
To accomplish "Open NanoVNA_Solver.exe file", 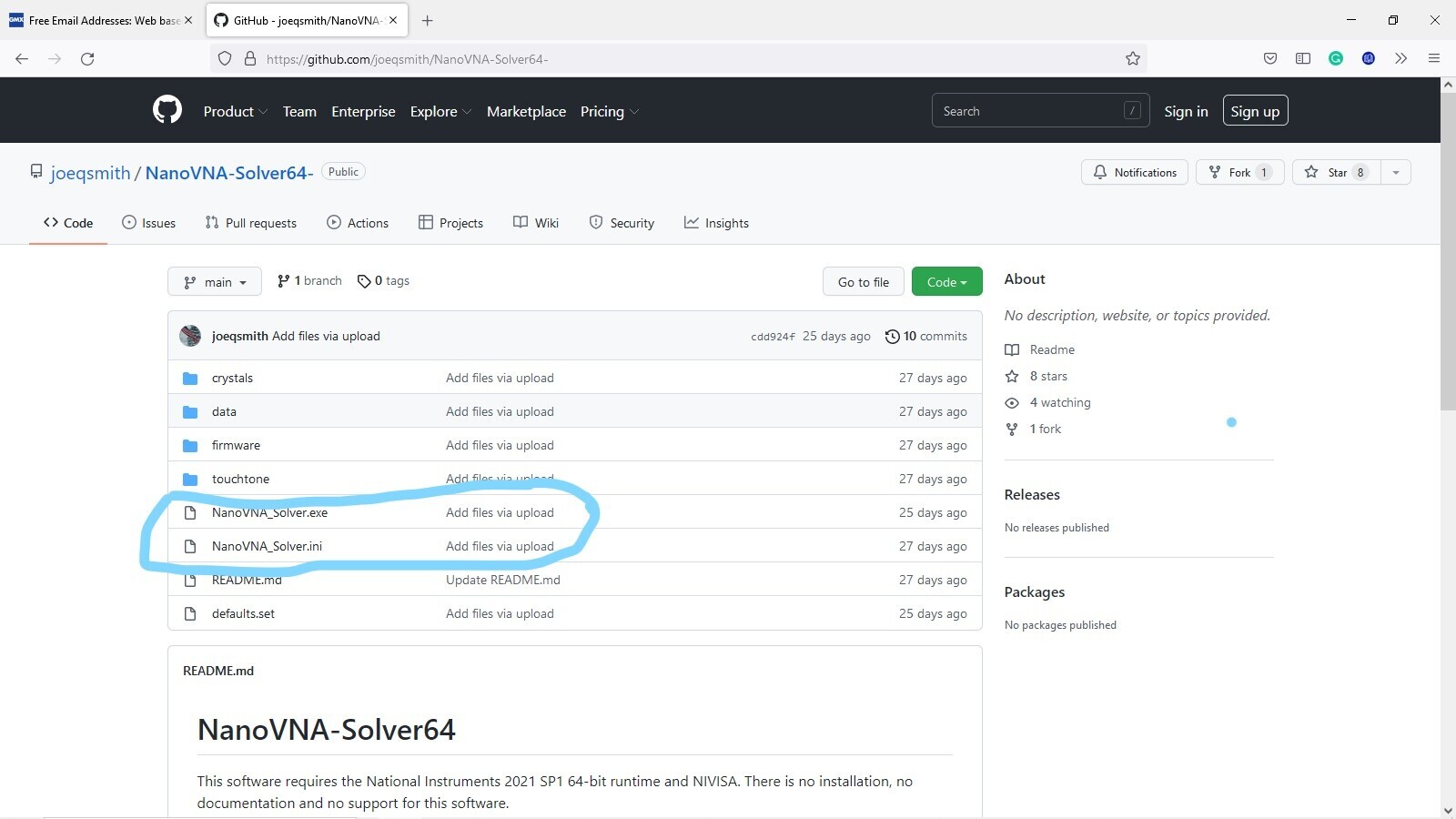I will (269, 512).
